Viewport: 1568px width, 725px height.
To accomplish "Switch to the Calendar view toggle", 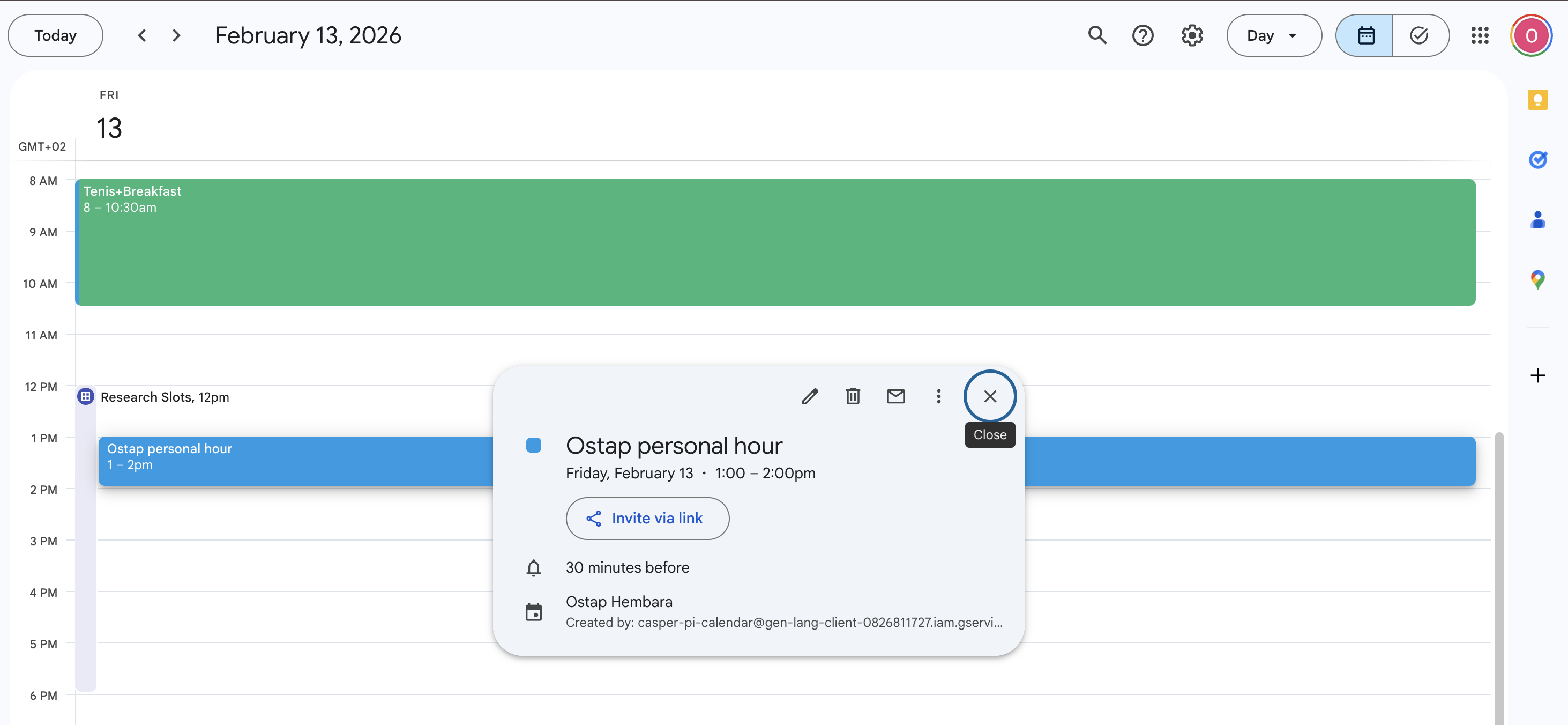I will tap(1365, 35).
